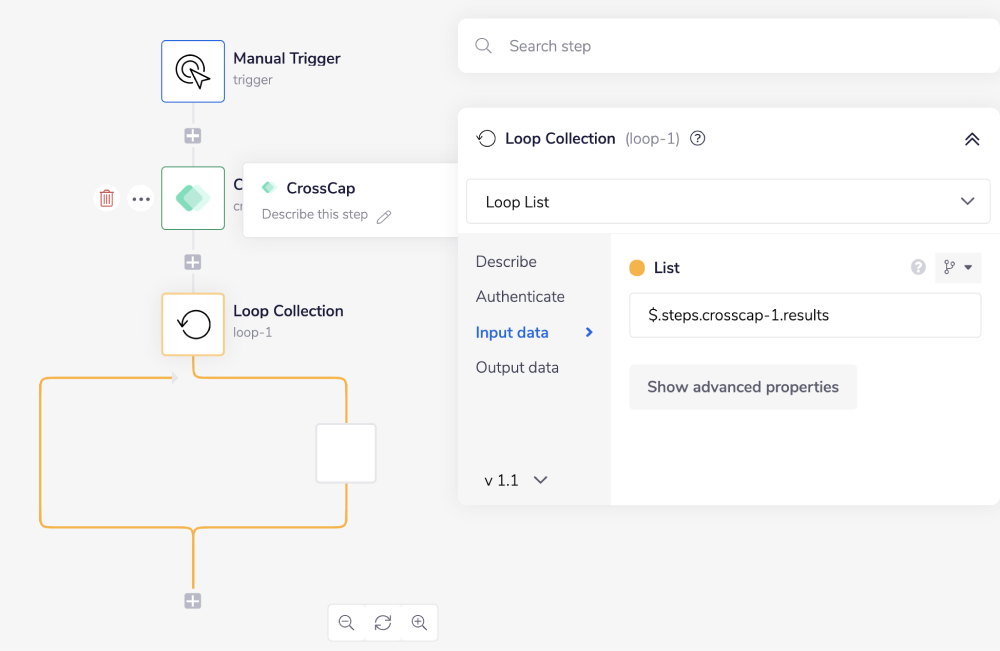Open the Authenticate tab
The image size is (1000, 651).
pos(520,296)
